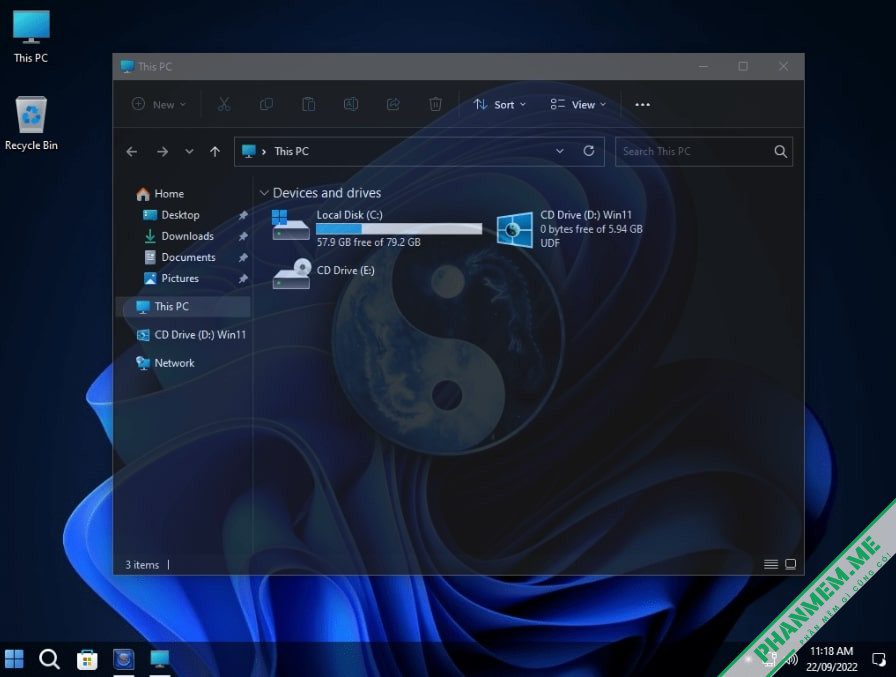This screenshot has height=677, width=896.
Task: Open recent locations chevron
Action: point(189,151)
